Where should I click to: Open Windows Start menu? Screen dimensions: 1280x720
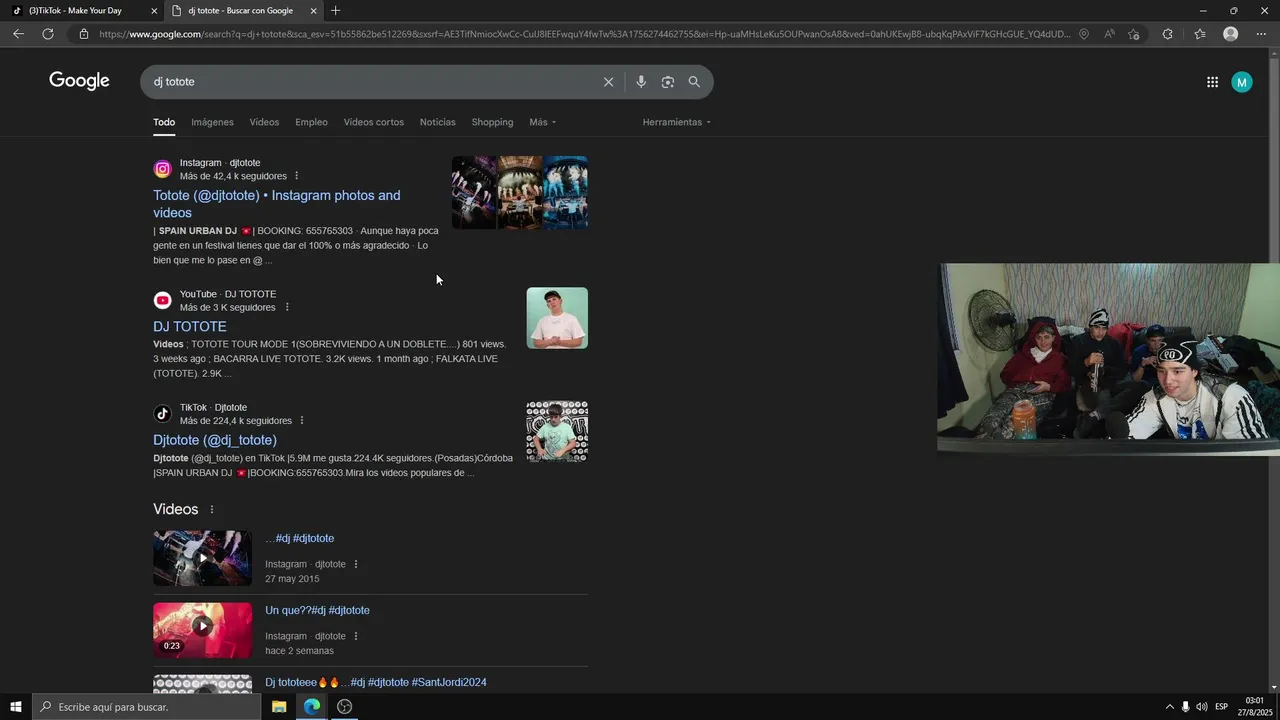click(16, 707)
